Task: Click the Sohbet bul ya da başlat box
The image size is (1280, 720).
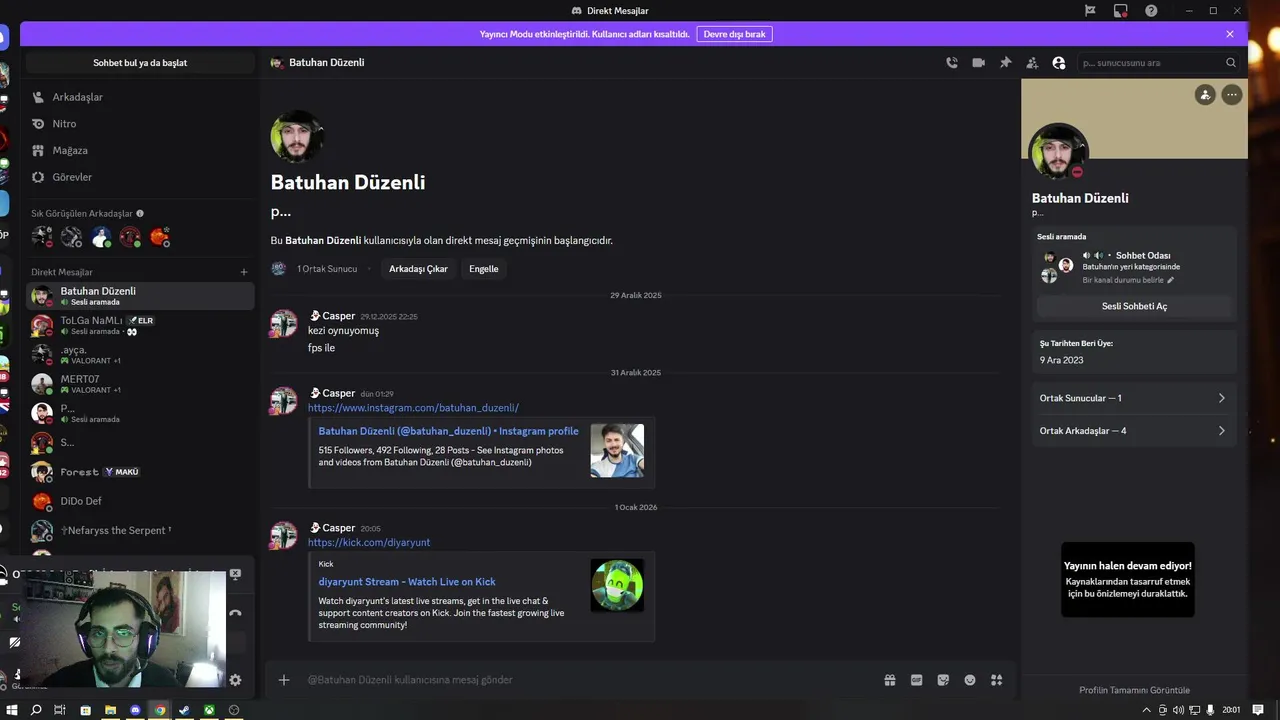Action: point(140,62)
